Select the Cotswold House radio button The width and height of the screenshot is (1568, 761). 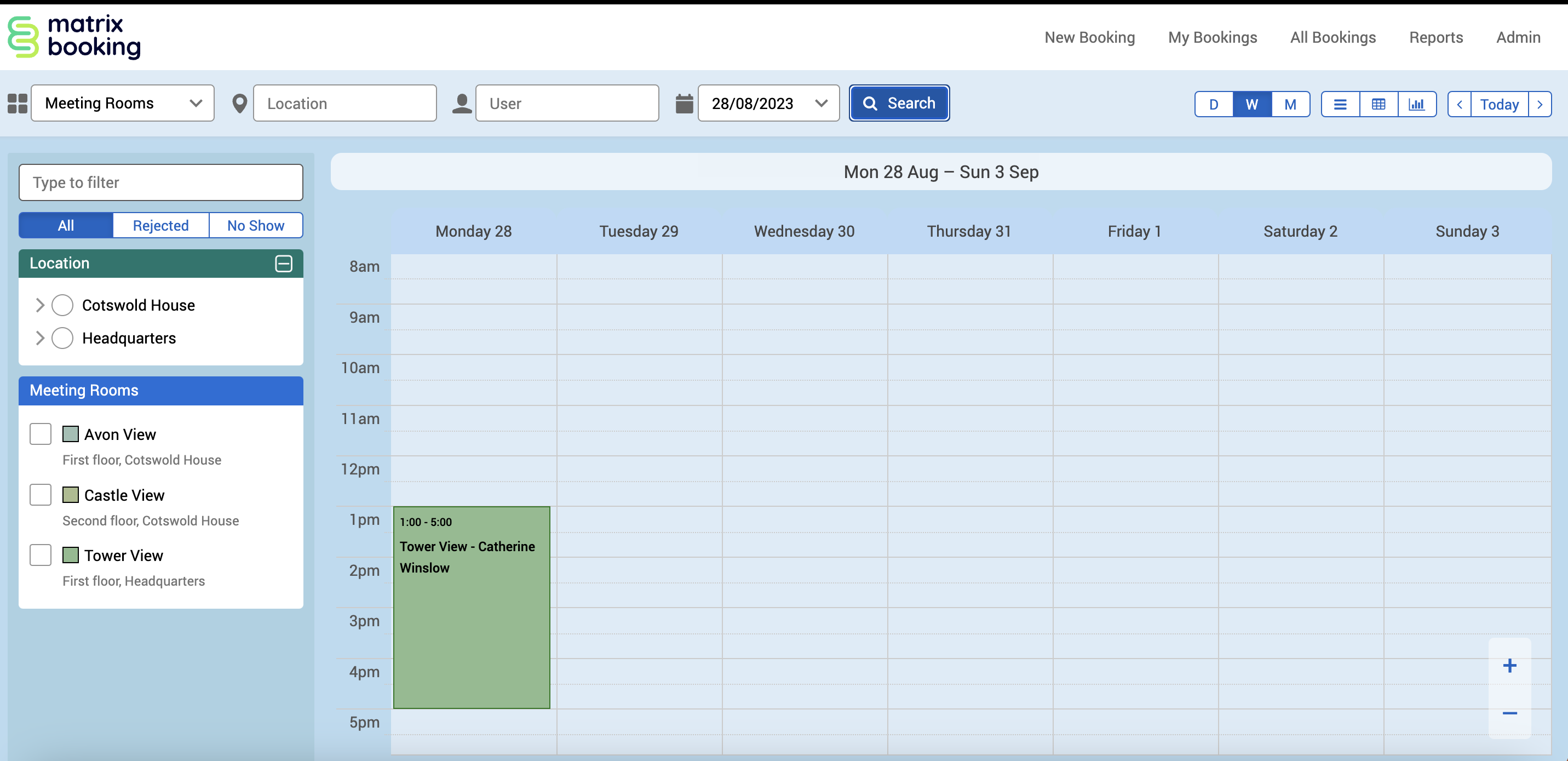(x=62, y=305)
